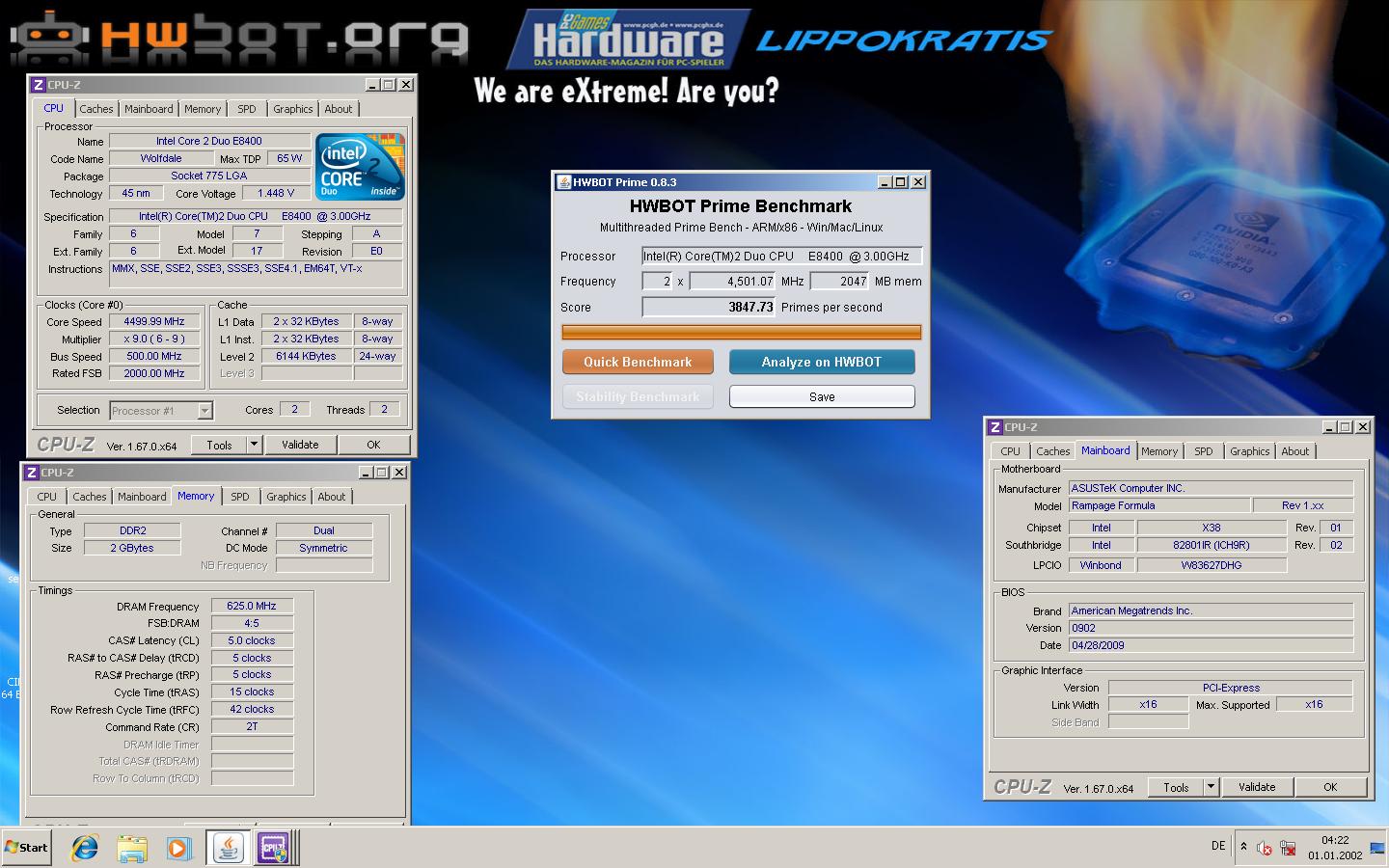Click the 2047 MB mem field

(x=839, y=281)
